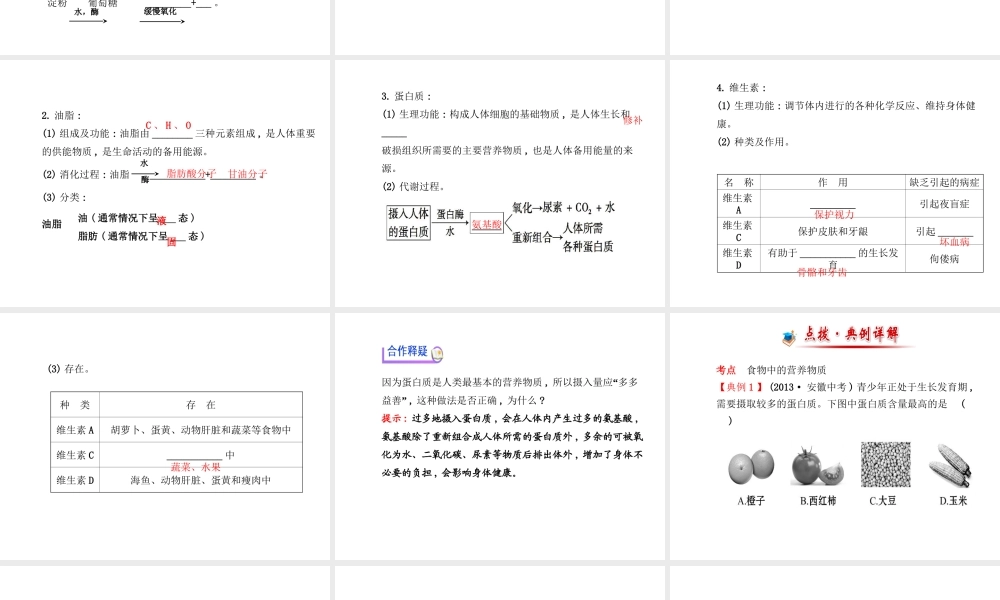The image size is (1000, 600).
Task: Click the boxed text 摄入人体的蛋白质
Action: tap(408, 223)
